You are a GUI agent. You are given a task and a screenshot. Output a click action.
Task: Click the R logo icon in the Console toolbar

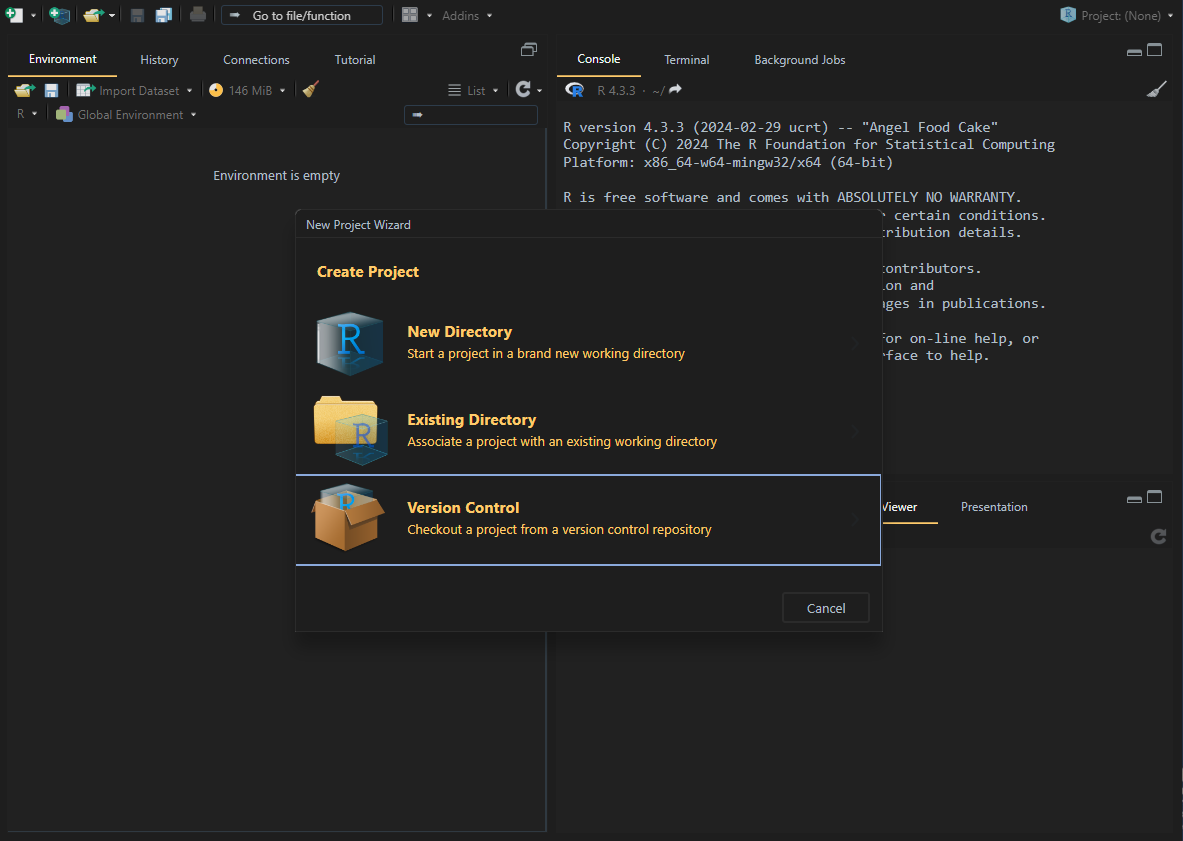pyautogui.click(x=575, y=90)
